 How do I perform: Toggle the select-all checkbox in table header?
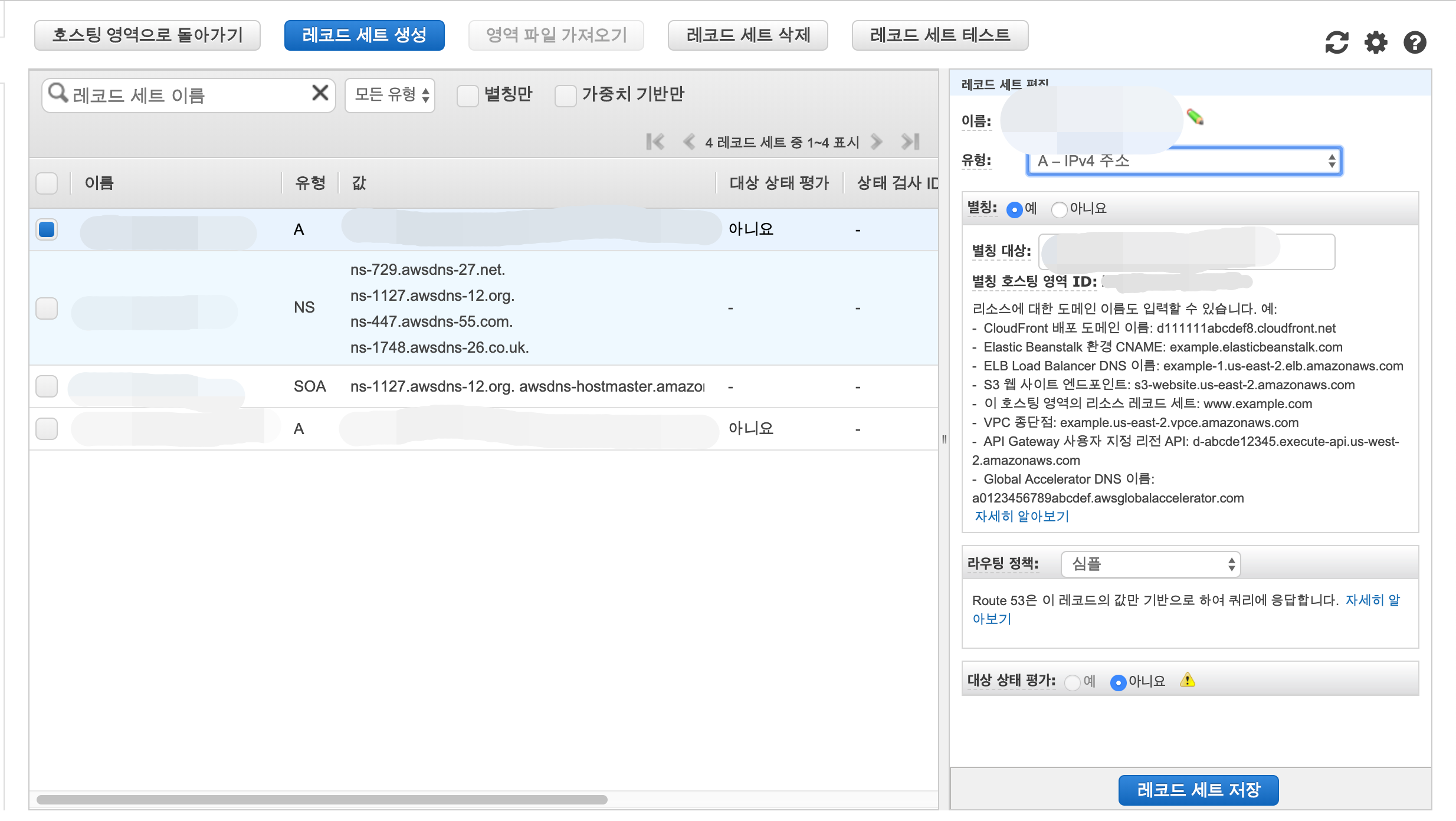coord(47,183)
